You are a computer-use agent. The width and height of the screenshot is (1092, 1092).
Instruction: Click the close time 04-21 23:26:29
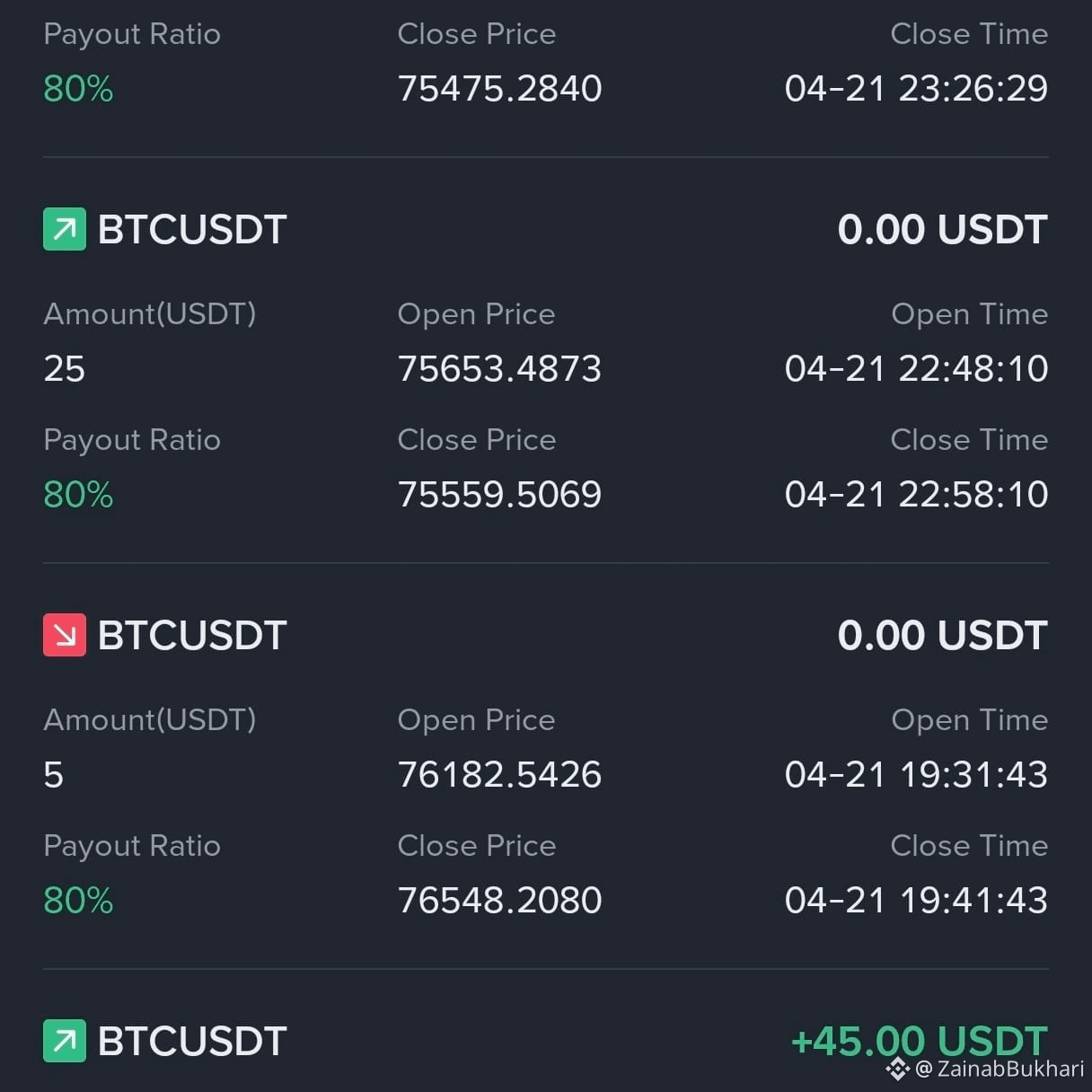916,88
